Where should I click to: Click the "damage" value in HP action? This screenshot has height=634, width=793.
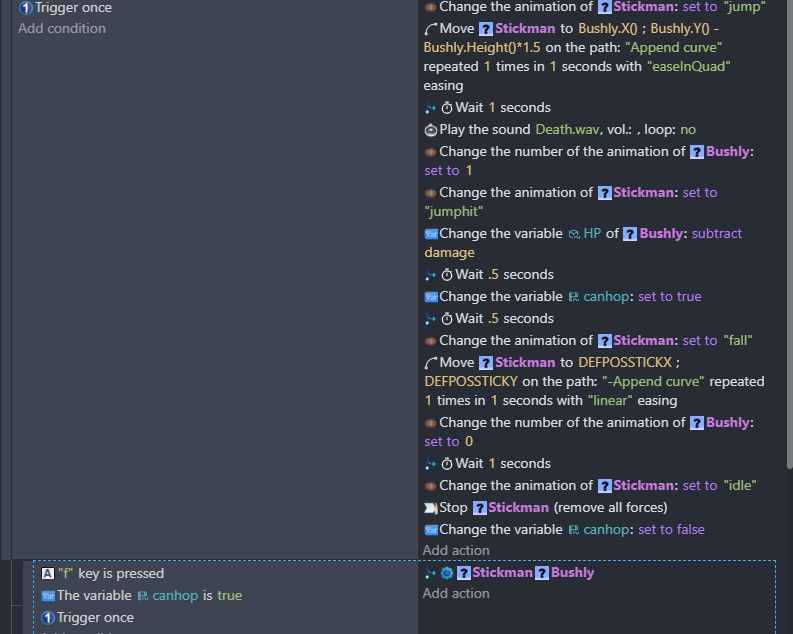[449, 252]
